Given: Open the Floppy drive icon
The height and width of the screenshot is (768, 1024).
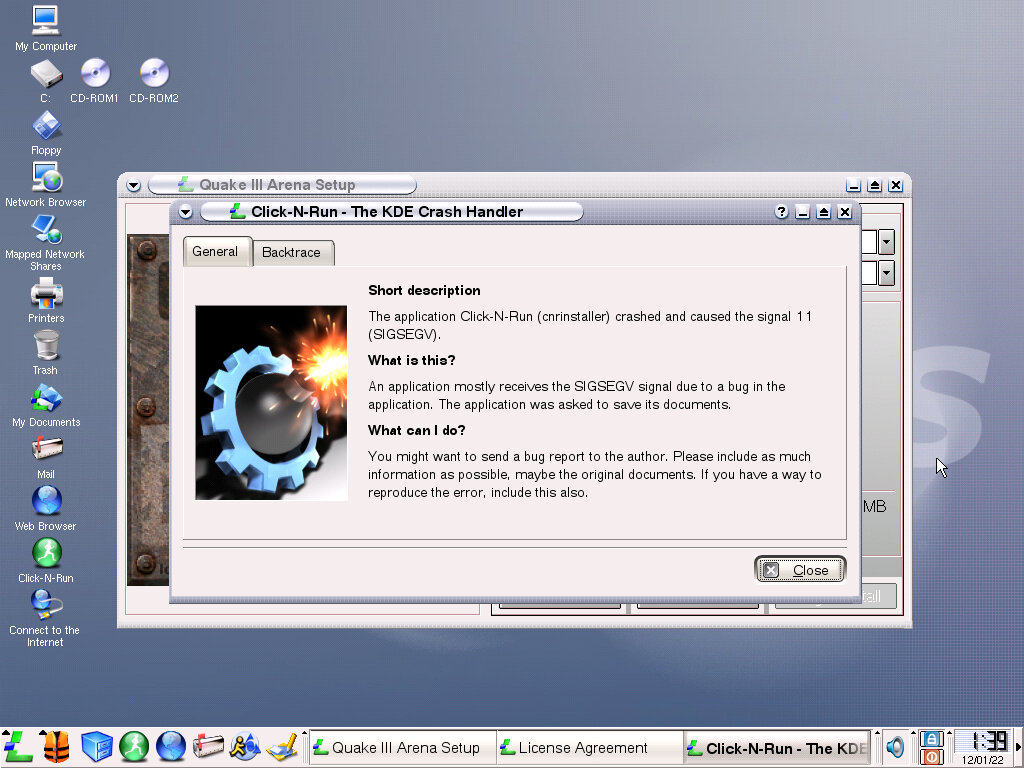Looking at the screenshot, I should [x=46, y=126].
